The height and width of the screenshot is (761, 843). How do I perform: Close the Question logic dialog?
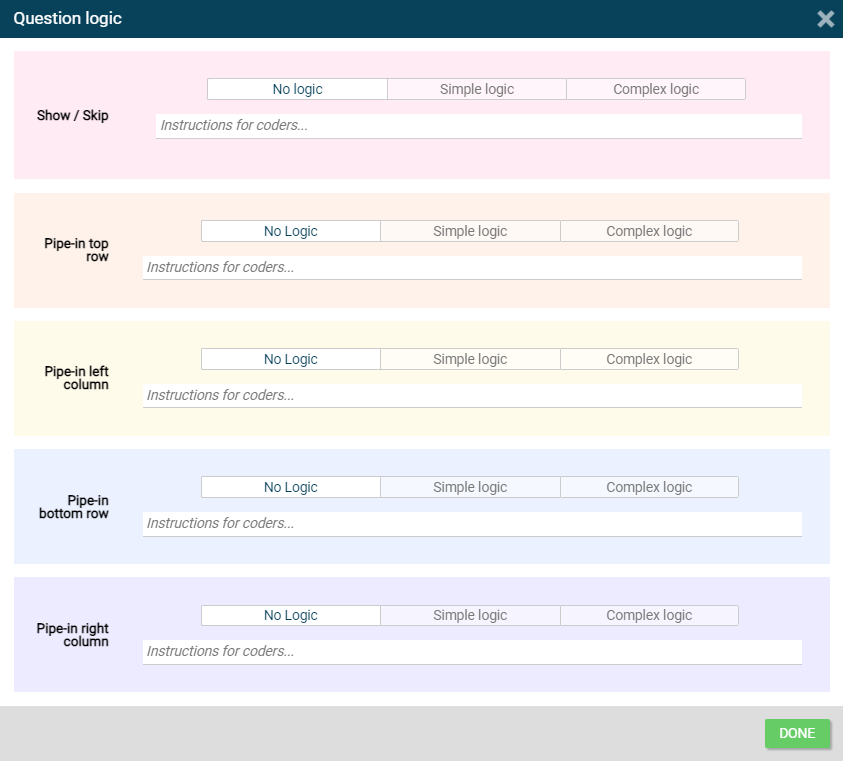tap(825, 19)
